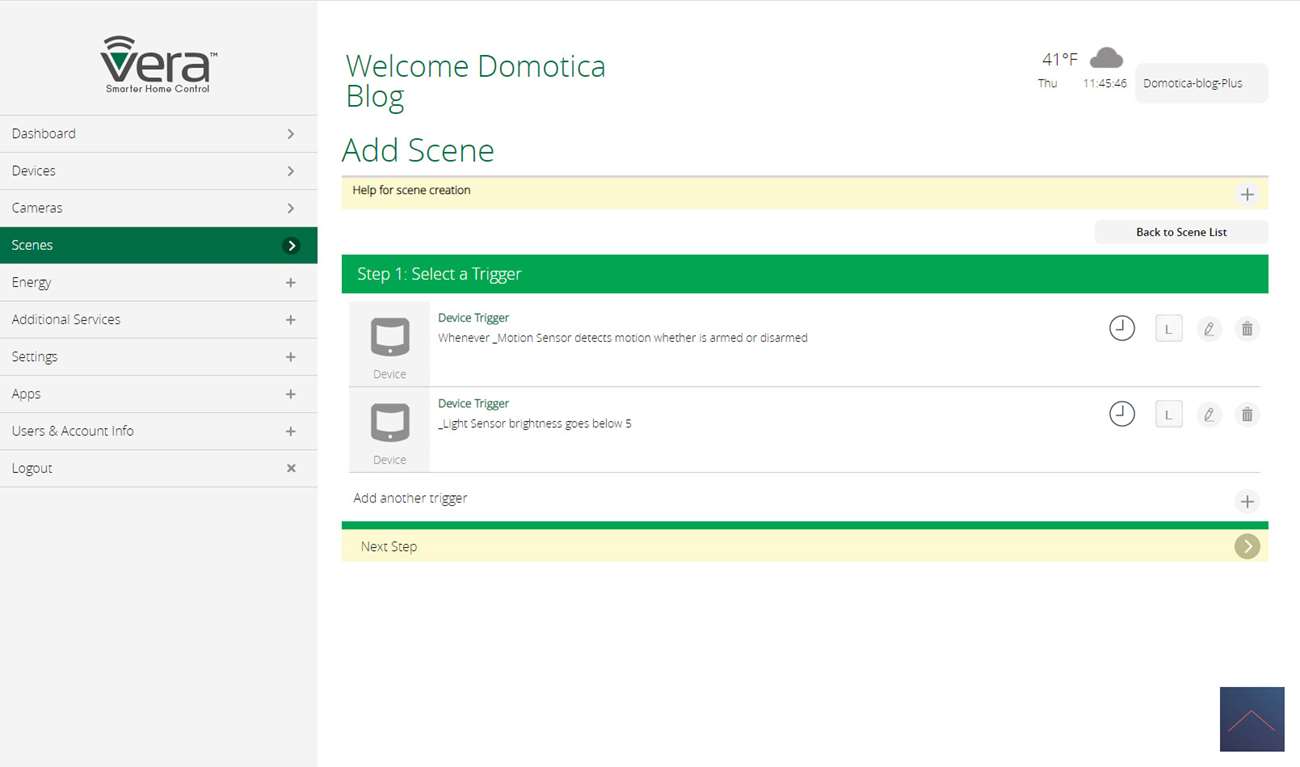Expand Help for scene creation panel
The image size is (1300, 767).
coord(1247,194)
